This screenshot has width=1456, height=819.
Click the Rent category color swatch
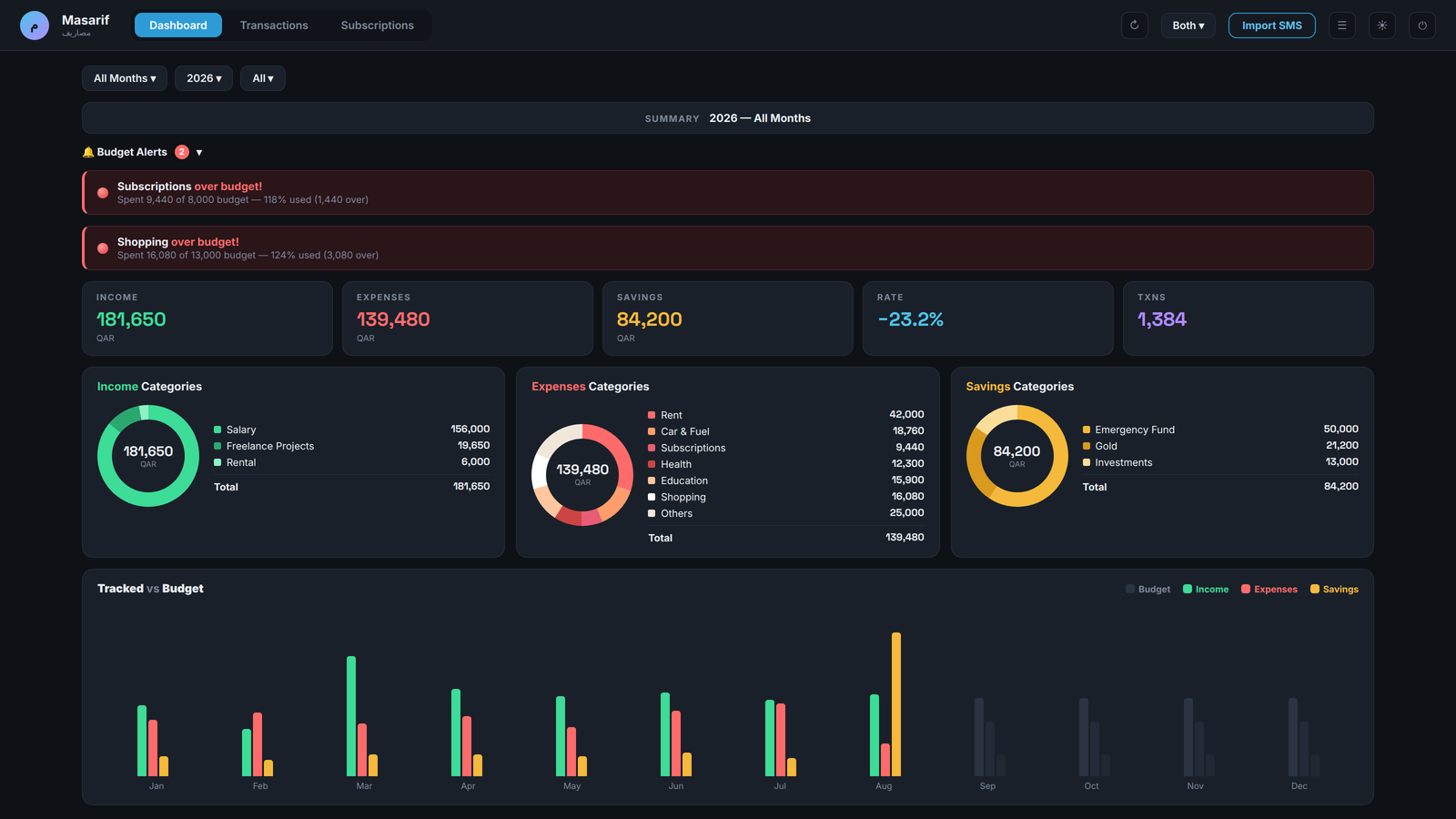(x=652, y=415)
